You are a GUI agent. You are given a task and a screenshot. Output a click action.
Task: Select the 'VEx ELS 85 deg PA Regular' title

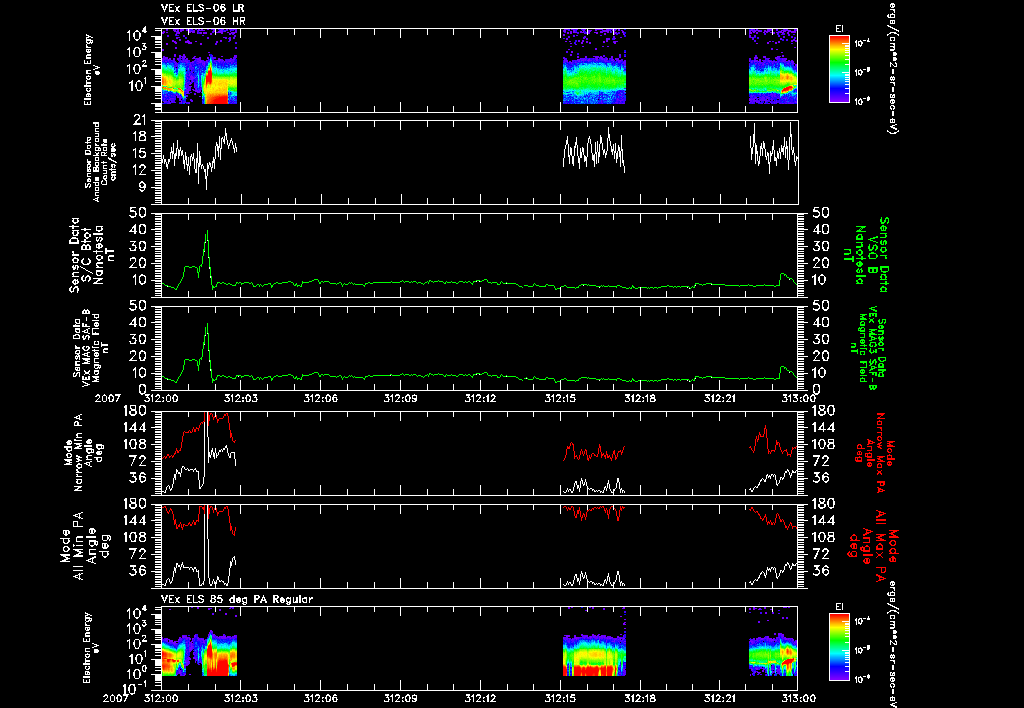[x=237, y=599]
